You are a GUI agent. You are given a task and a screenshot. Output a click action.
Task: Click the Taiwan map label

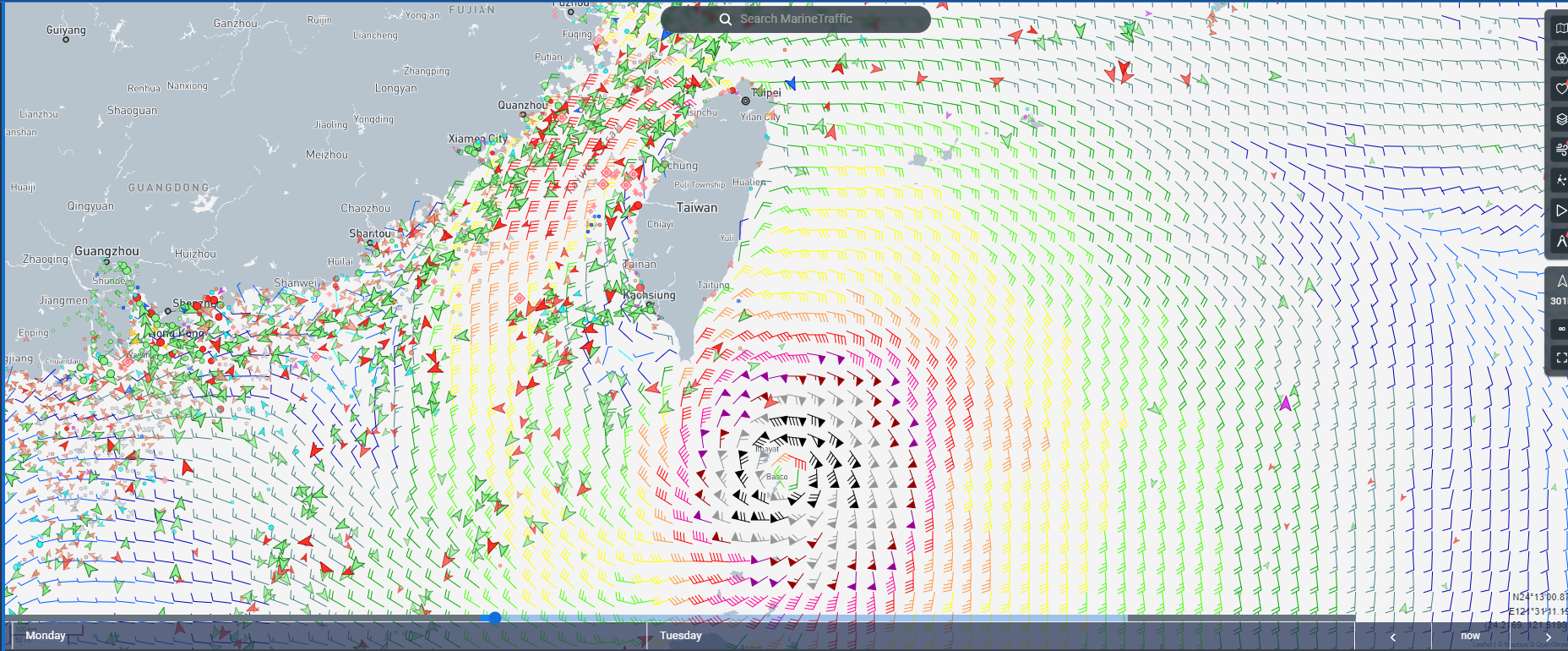tap(697, 207)
